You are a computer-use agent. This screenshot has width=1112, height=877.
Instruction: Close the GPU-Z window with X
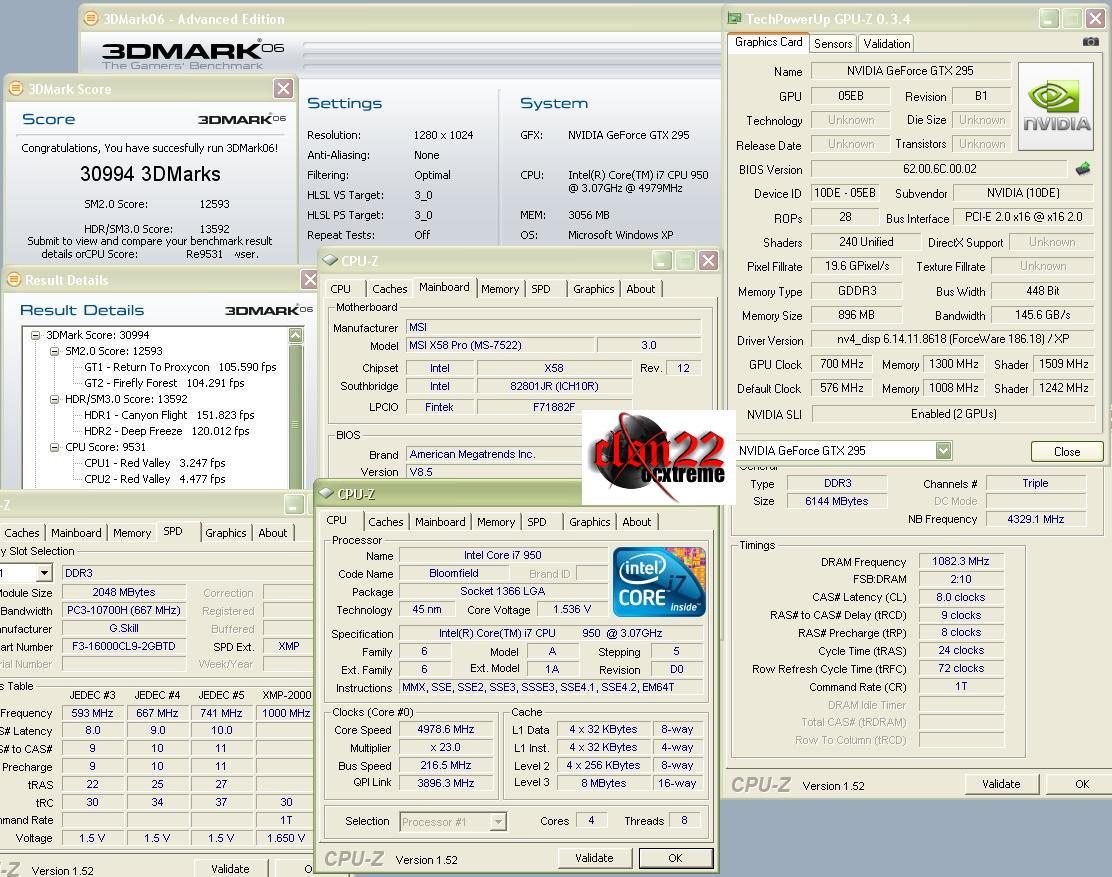(x=1095, y=18)
